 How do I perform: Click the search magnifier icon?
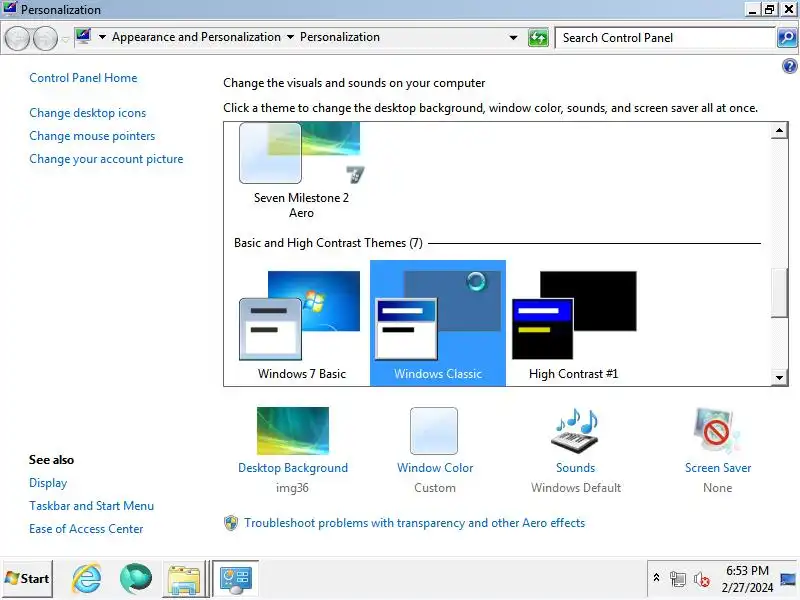pyautogui.click(x=787, y=38)
